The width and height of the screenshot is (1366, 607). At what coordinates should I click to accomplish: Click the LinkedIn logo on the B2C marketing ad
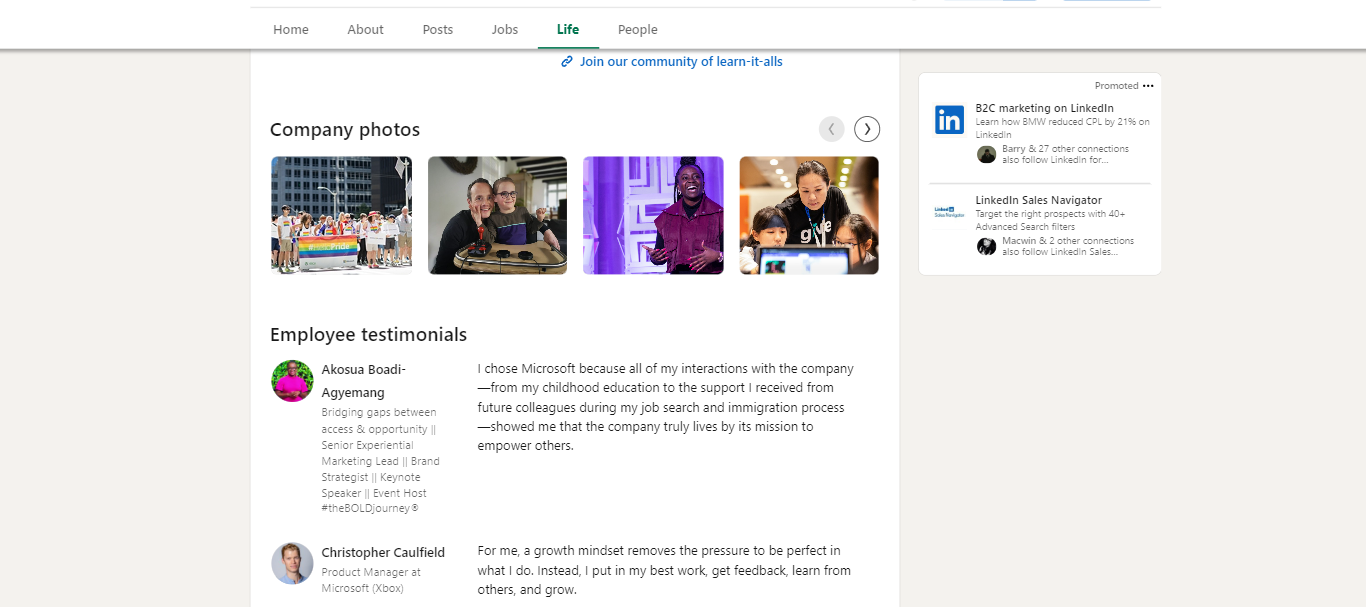[x=948, y=119]
